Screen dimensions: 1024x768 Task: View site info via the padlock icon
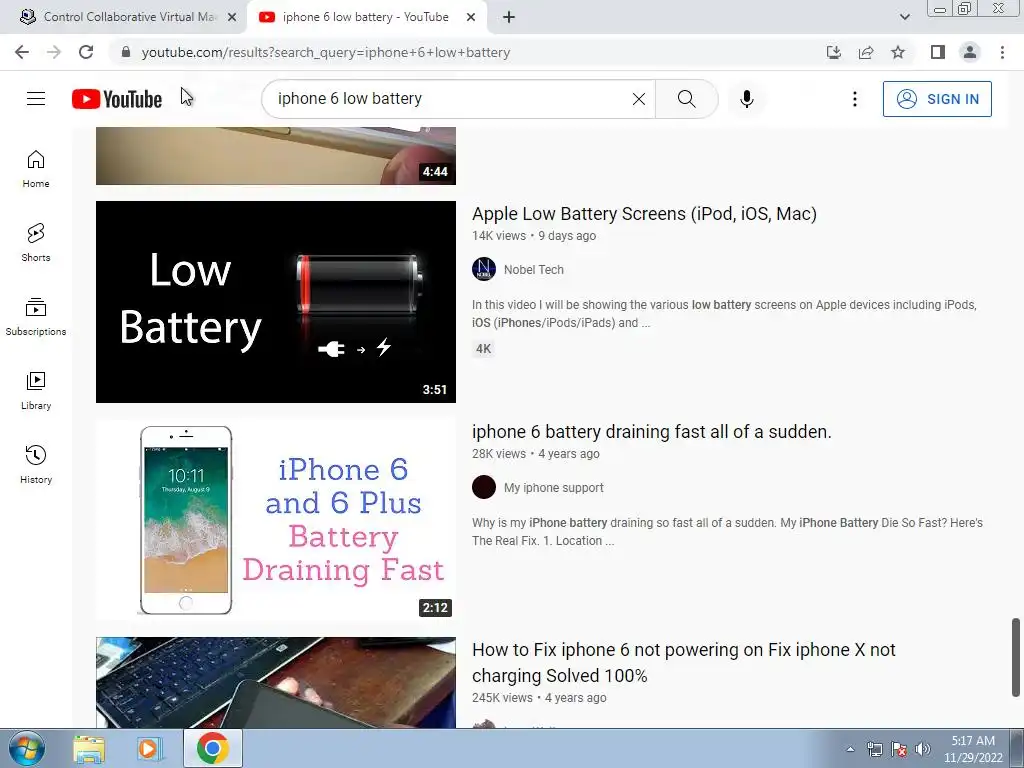[x=126, y=52]
